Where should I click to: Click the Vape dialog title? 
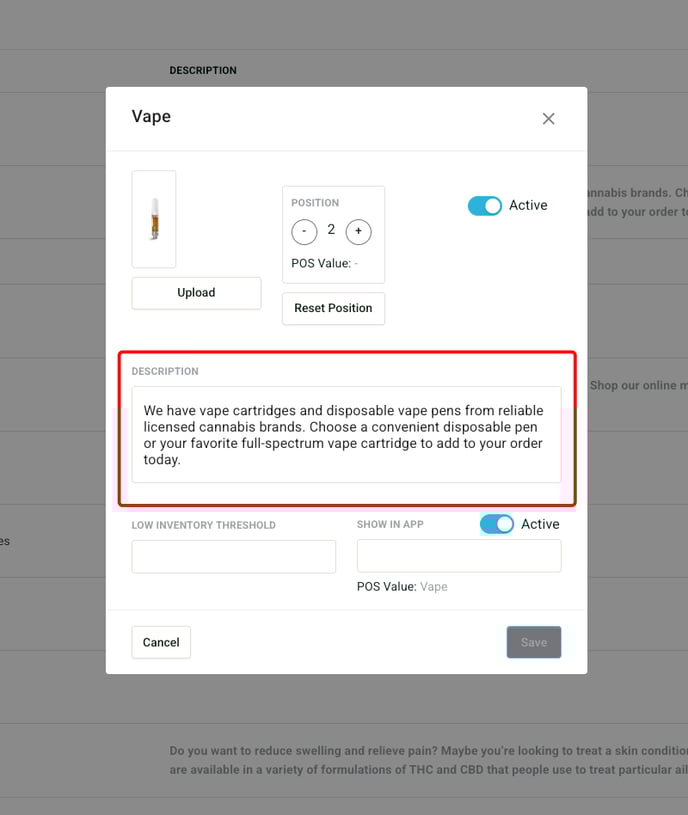(x=151, y=117)
